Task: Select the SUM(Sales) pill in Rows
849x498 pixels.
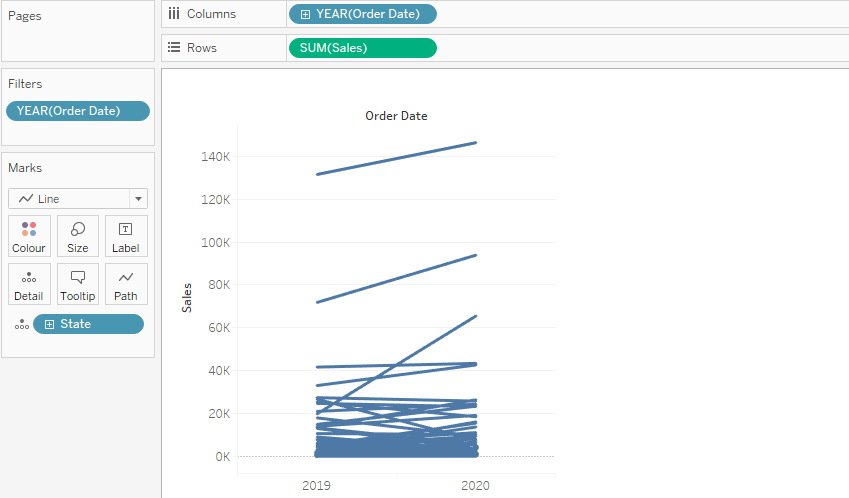Action: (361, 47)
